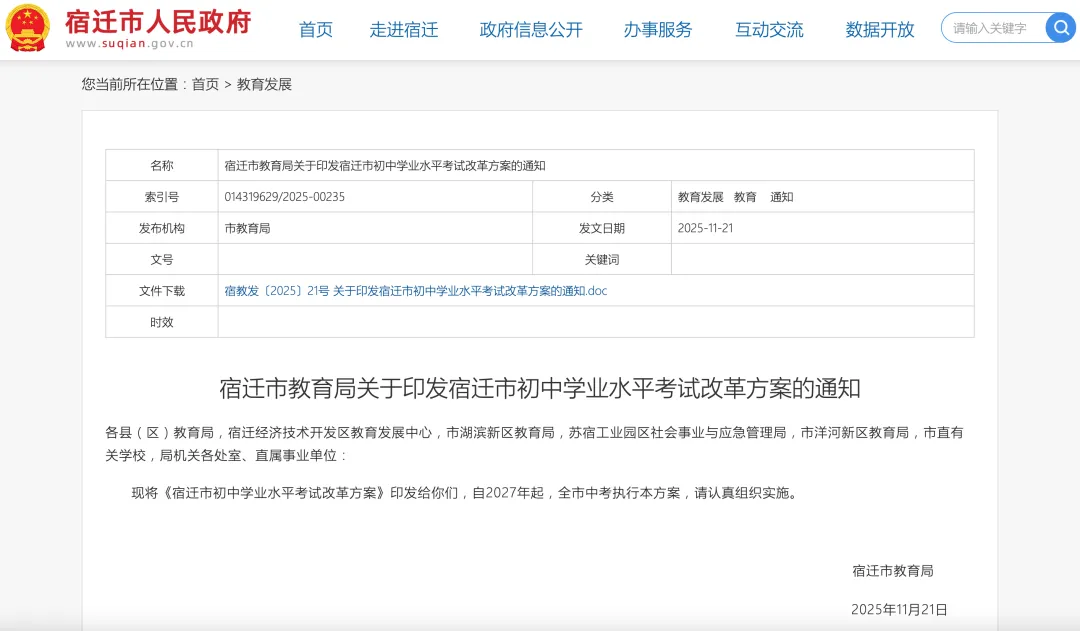Open the 走进宿迁 navigation menu
1080x631 pixels.
click(x=404, y=29)
